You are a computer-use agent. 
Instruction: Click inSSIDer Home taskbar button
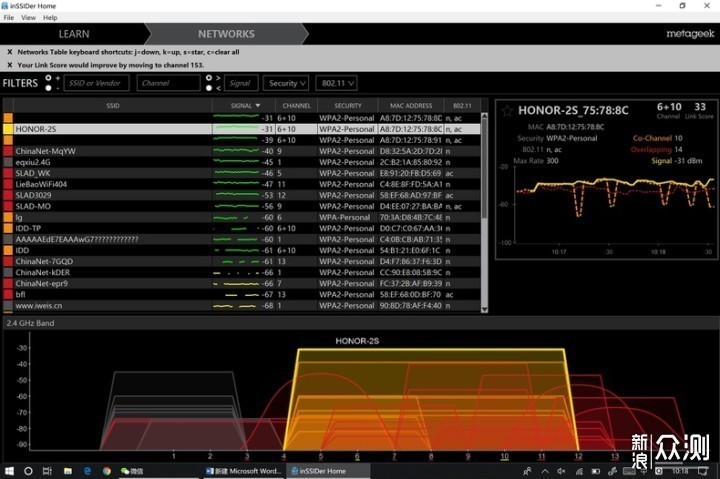click(x=328, y=471)
